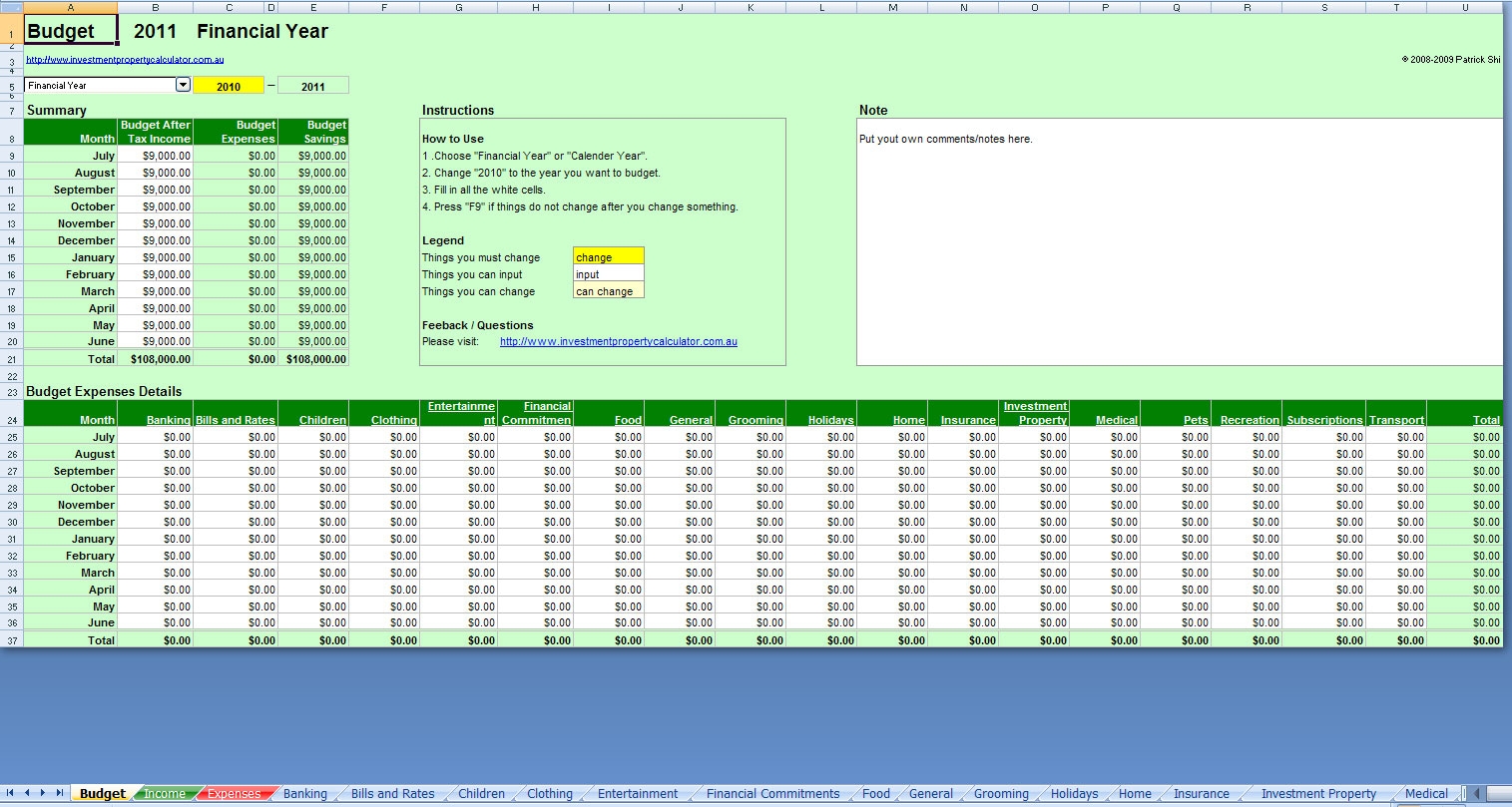Select the Investment Property sheet tab
Viewport: 1512px width, 807px height.
click(1317, 794)
